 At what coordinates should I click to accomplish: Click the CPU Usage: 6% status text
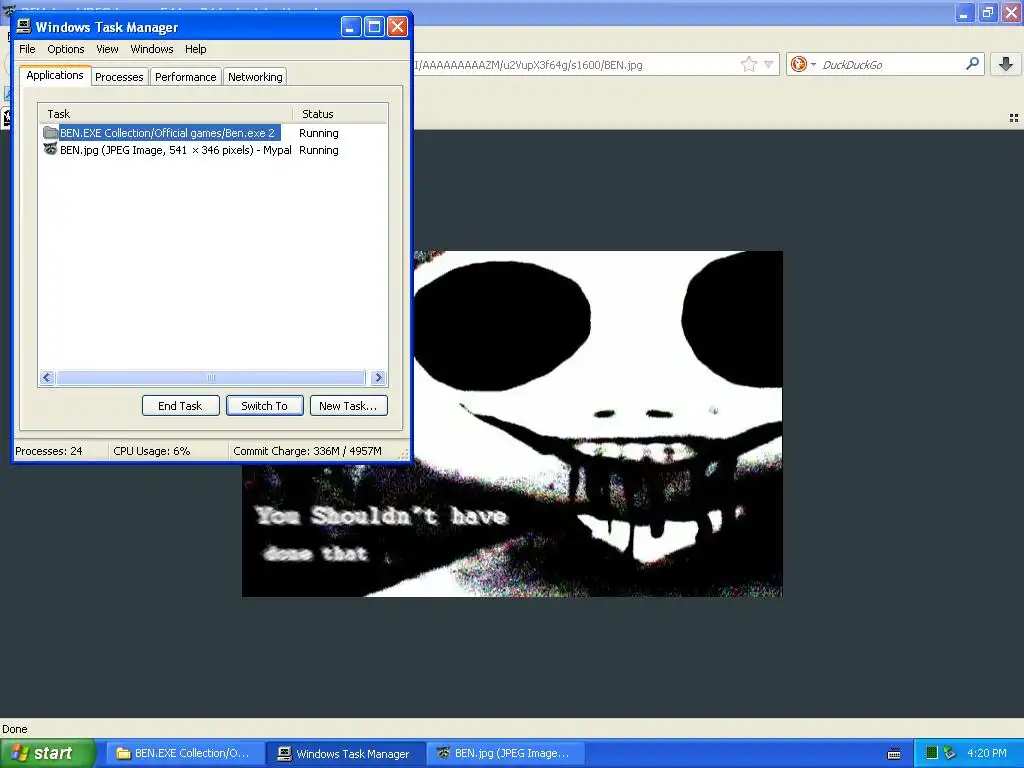coord(152,451)
